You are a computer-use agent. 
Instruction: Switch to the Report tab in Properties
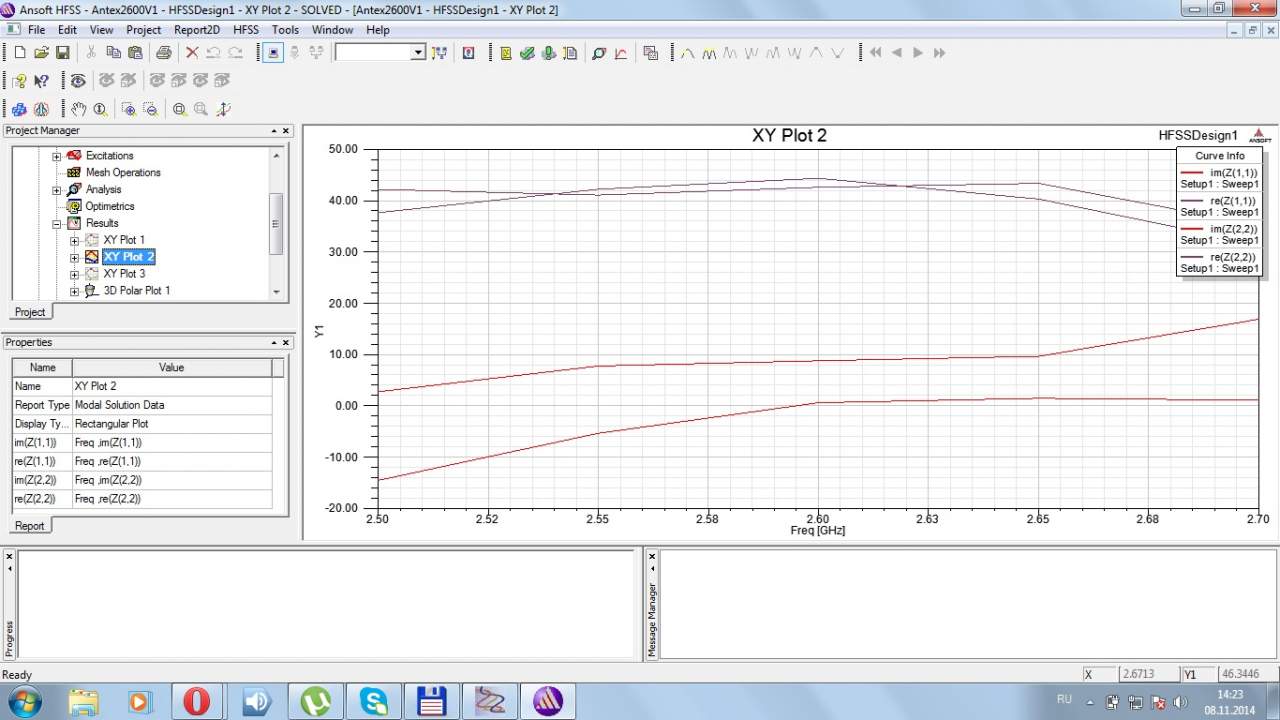click(x=30, y=526)
